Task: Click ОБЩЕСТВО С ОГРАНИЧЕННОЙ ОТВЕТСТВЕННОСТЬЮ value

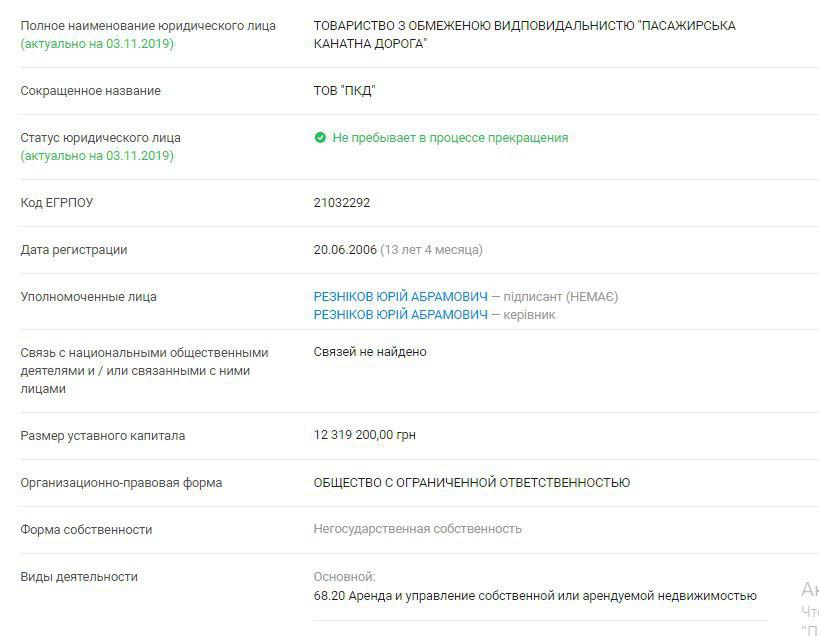Action: (472, 482)
